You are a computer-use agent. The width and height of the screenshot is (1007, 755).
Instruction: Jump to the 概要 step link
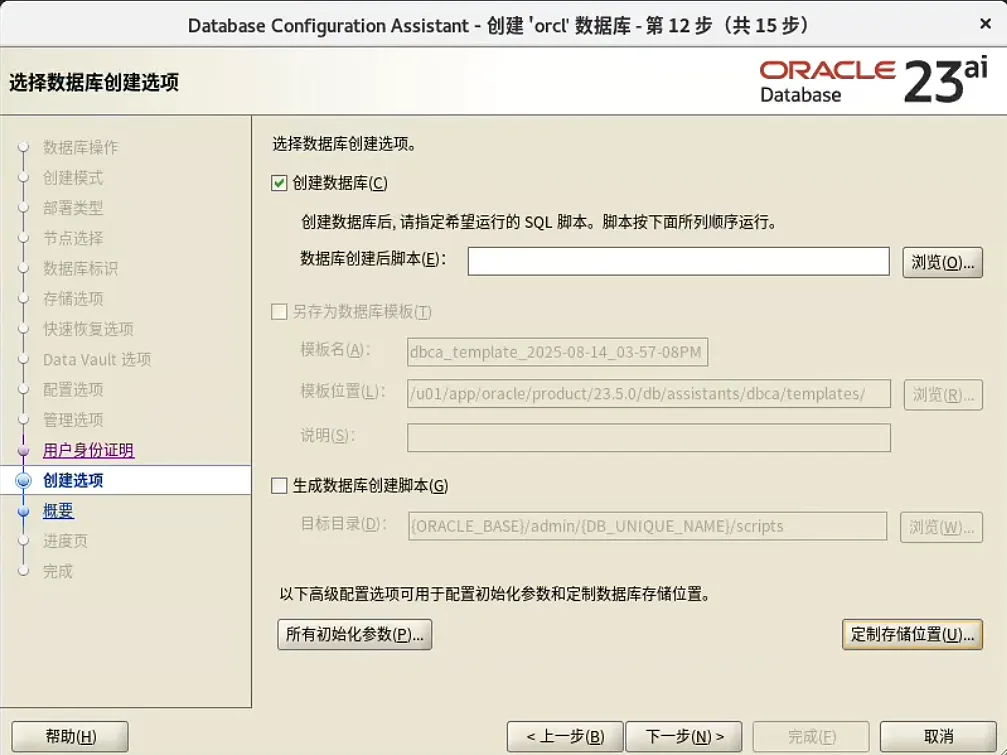57,511
